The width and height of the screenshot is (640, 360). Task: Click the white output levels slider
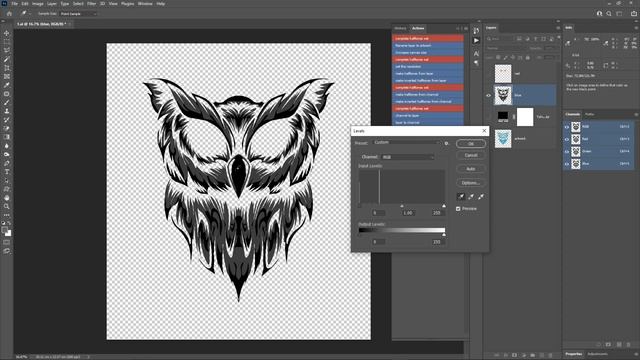[444, 235]
